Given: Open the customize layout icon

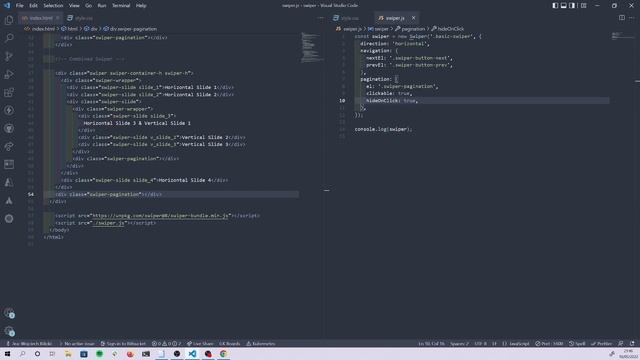Looking at the screenshot, I should coord(584,6).
